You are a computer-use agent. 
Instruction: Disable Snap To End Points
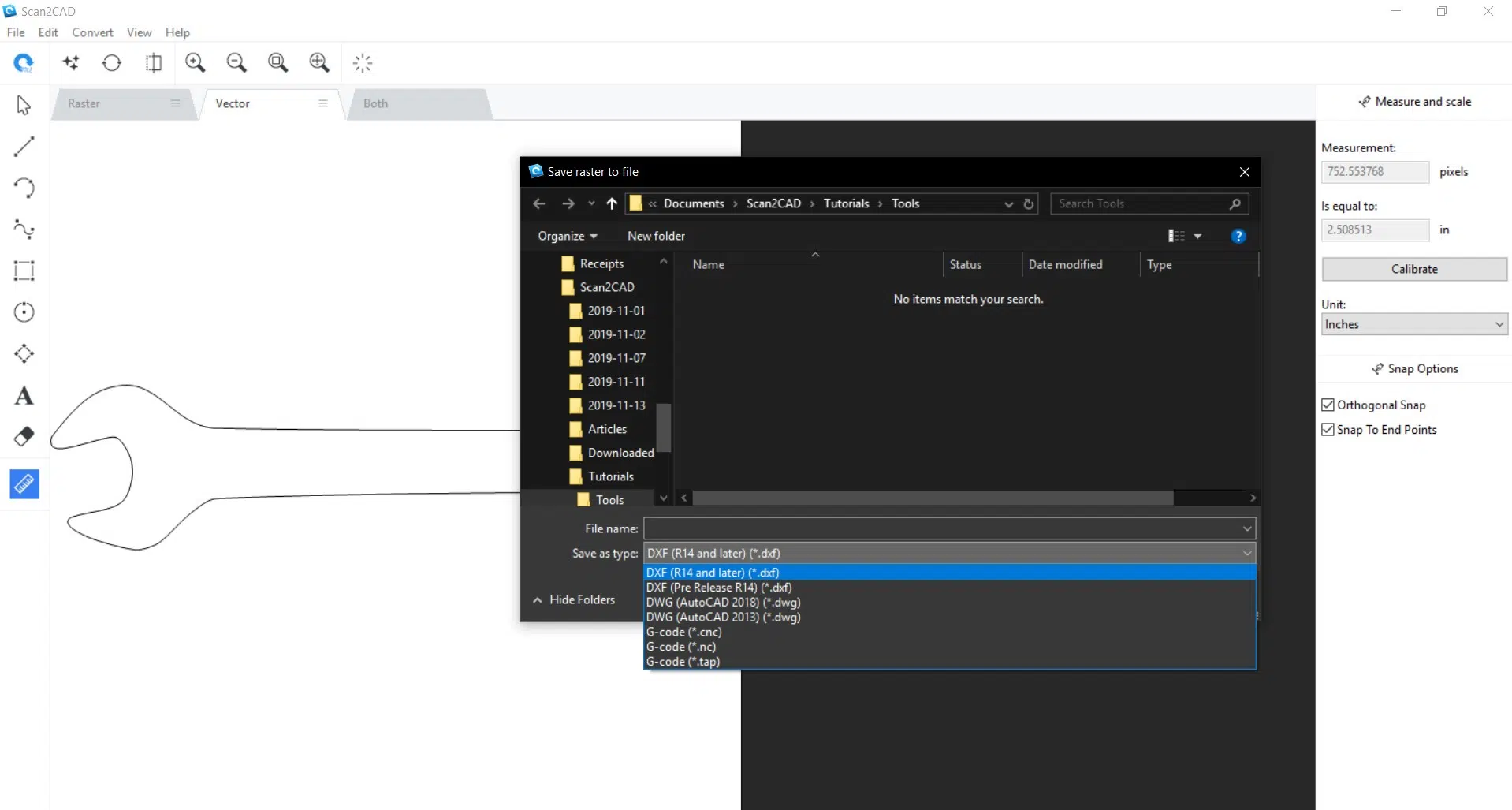click(x=1328, y=430)
